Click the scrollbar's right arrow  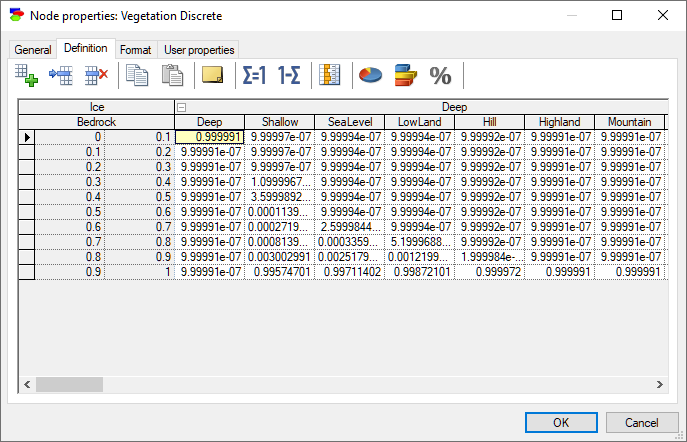(x=659, y=385)
